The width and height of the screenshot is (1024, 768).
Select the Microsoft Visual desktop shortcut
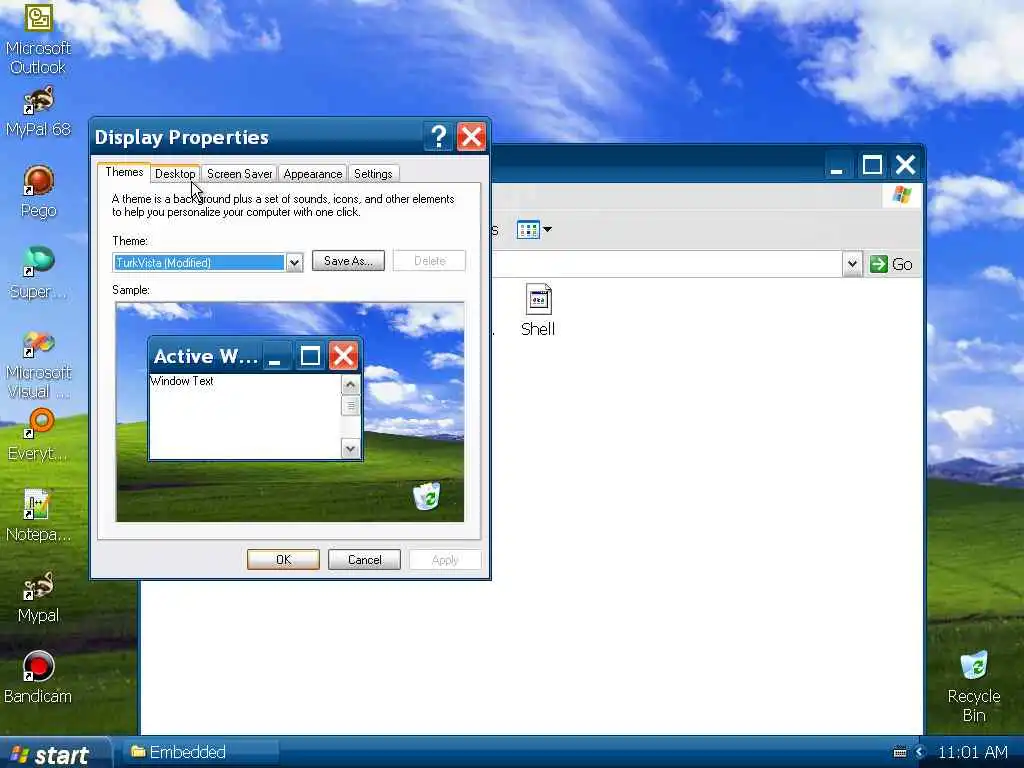pyautogui.click(x=38, y=364)
